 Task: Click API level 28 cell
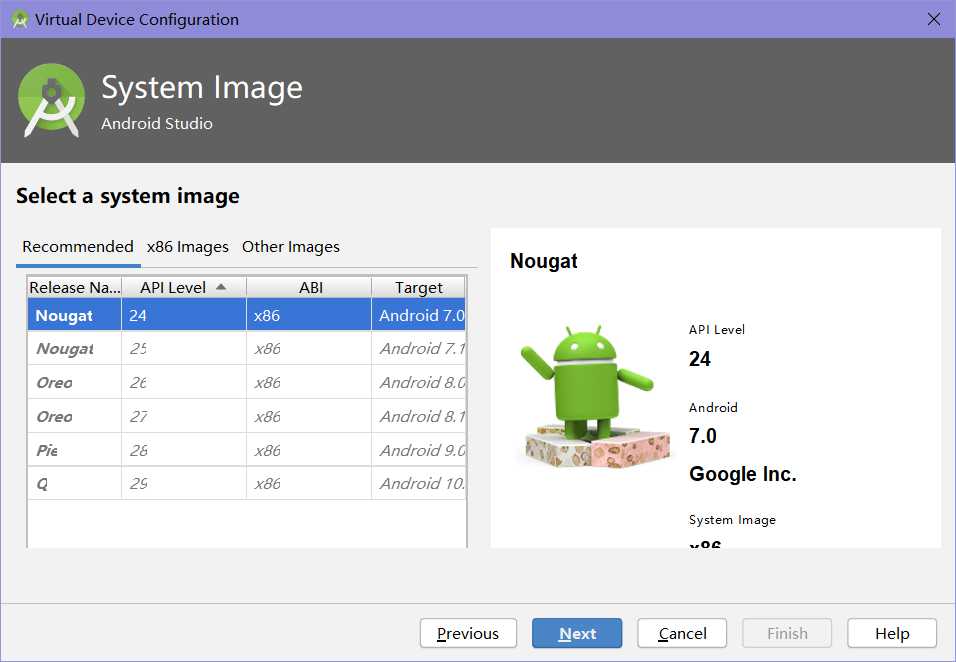coord(184,450)
